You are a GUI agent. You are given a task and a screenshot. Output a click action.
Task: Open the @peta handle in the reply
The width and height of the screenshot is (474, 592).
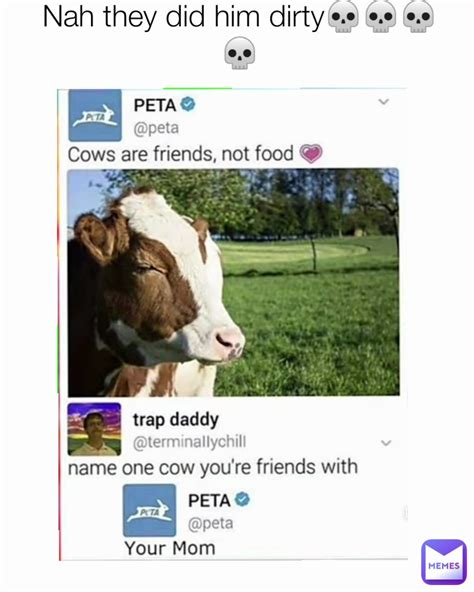[x=210, y=524]
